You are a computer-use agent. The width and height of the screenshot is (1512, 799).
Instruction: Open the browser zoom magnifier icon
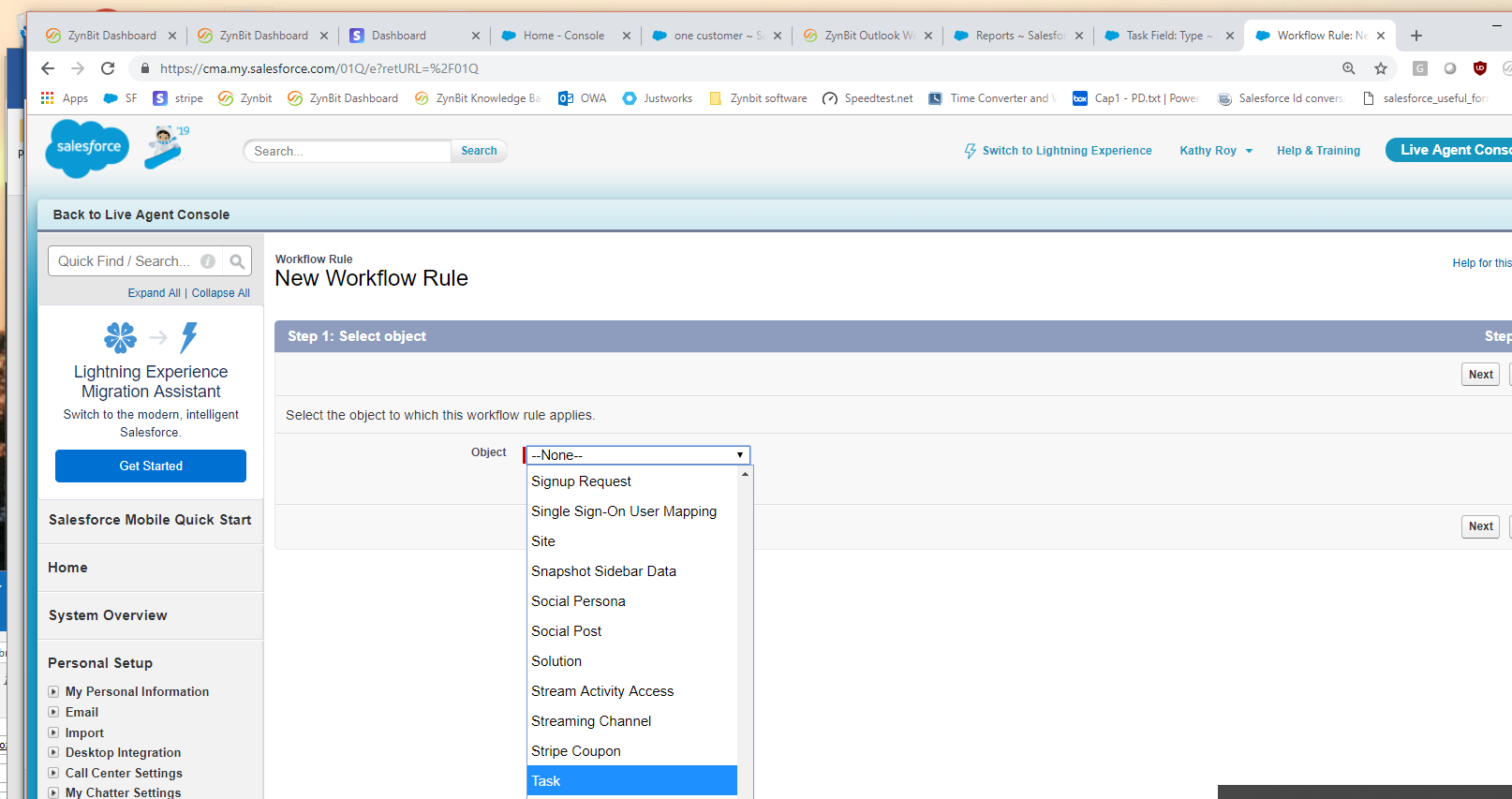(x=1349, y=68)
